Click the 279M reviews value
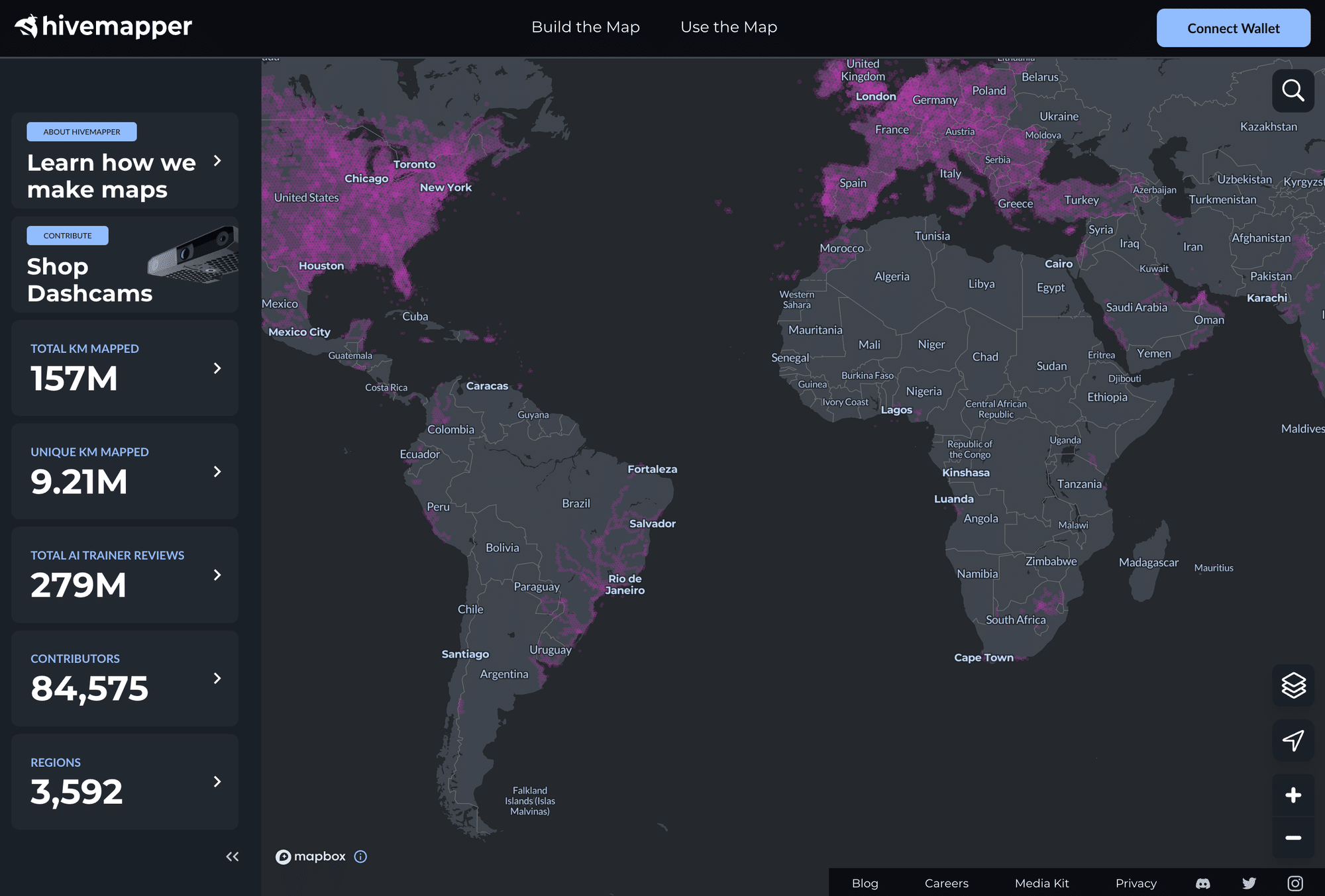Viewport: 1325px width, 896px height. tap(78, 585)
